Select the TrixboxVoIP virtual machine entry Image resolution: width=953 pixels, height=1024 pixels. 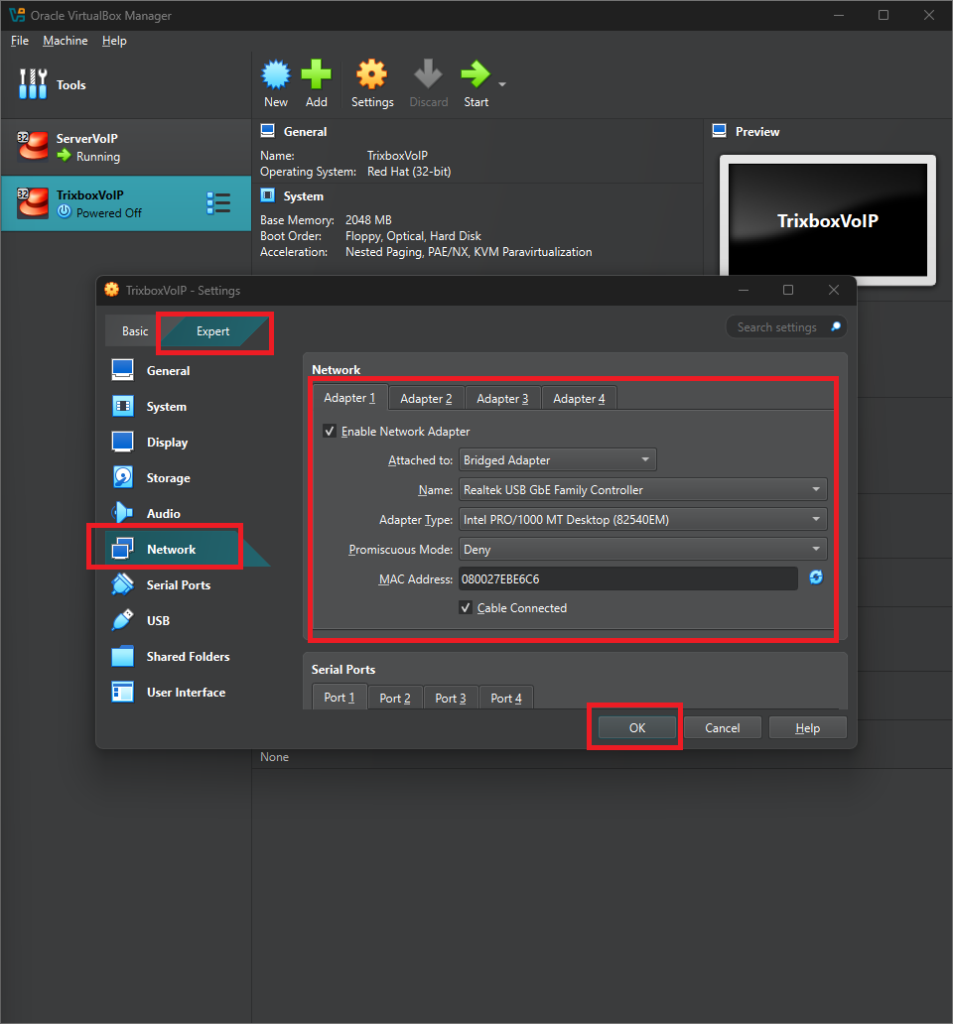pos(125,203)
